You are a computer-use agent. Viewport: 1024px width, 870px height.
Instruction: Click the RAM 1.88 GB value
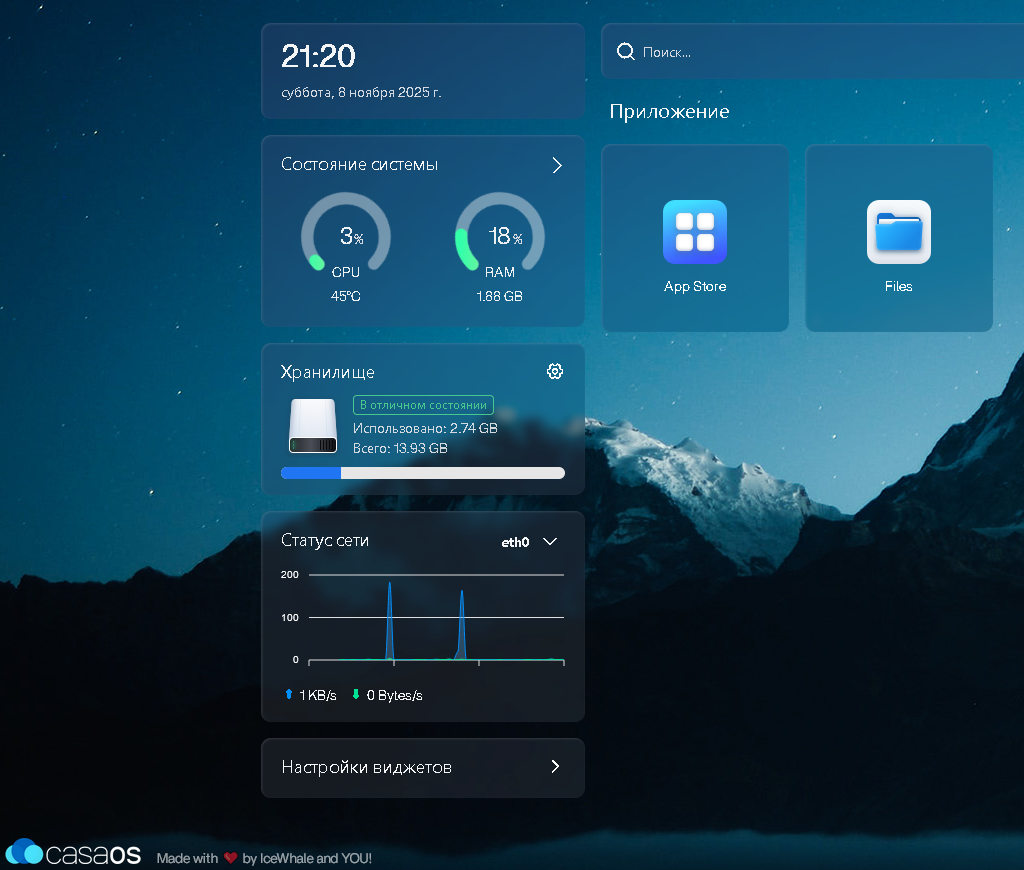(500, 296)
